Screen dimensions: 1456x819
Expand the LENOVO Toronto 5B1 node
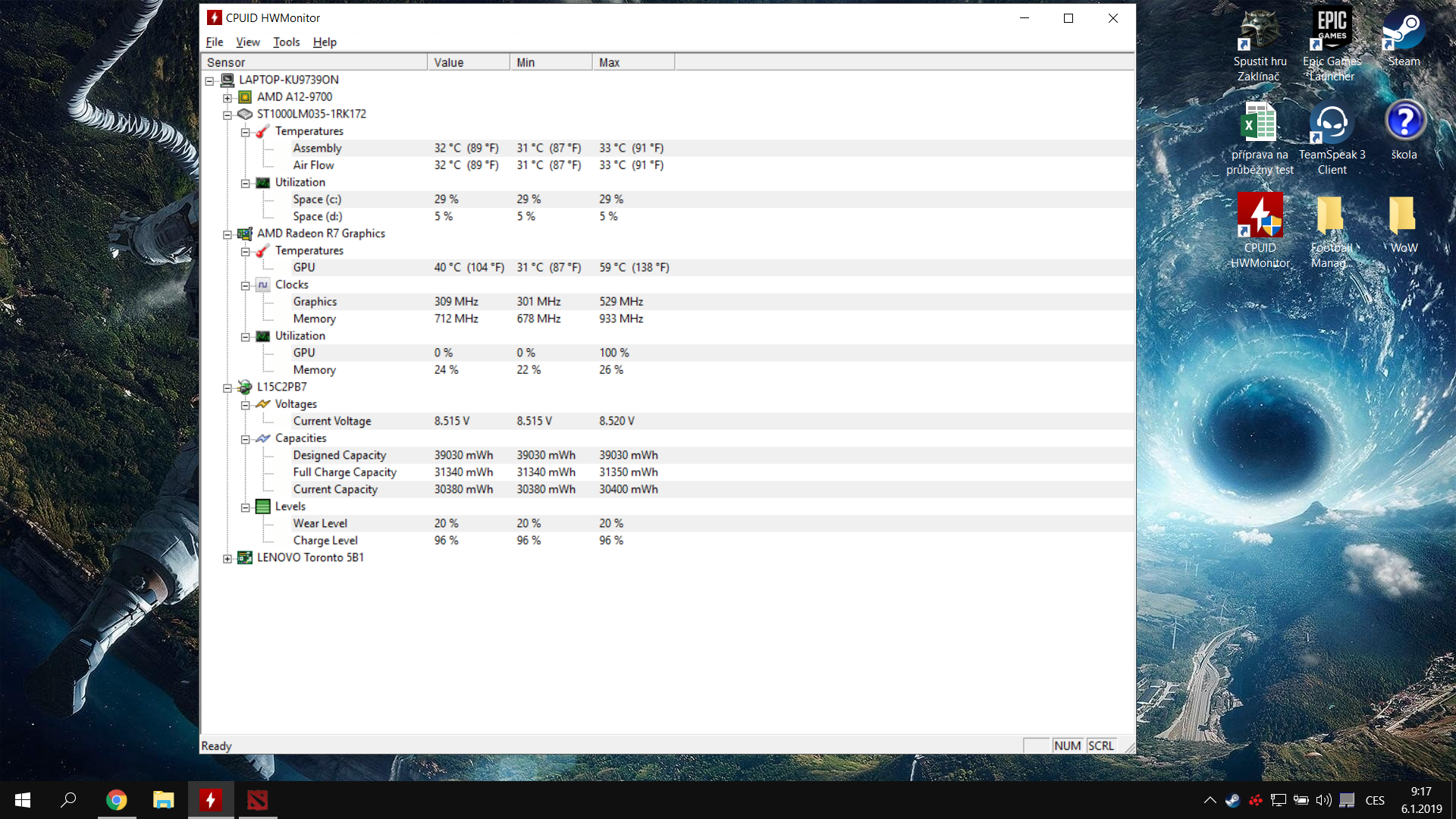pyautogui.click(x=227, y=559)
